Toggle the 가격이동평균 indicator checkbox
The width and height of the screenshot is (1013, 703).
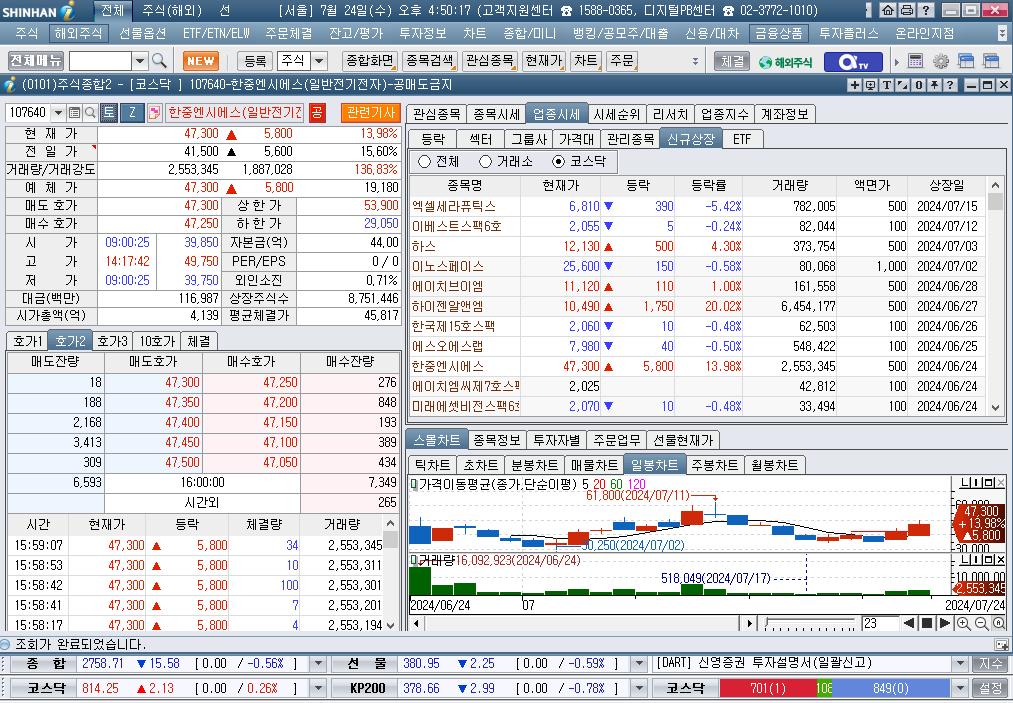point(413,483)
